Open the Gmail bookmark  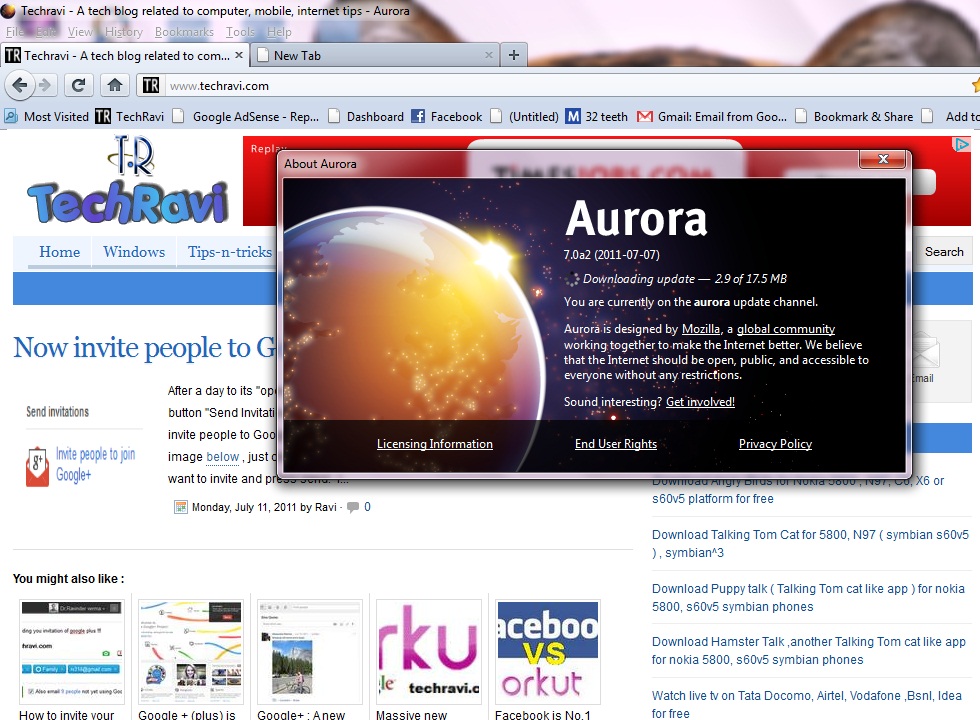click(712, 116)
